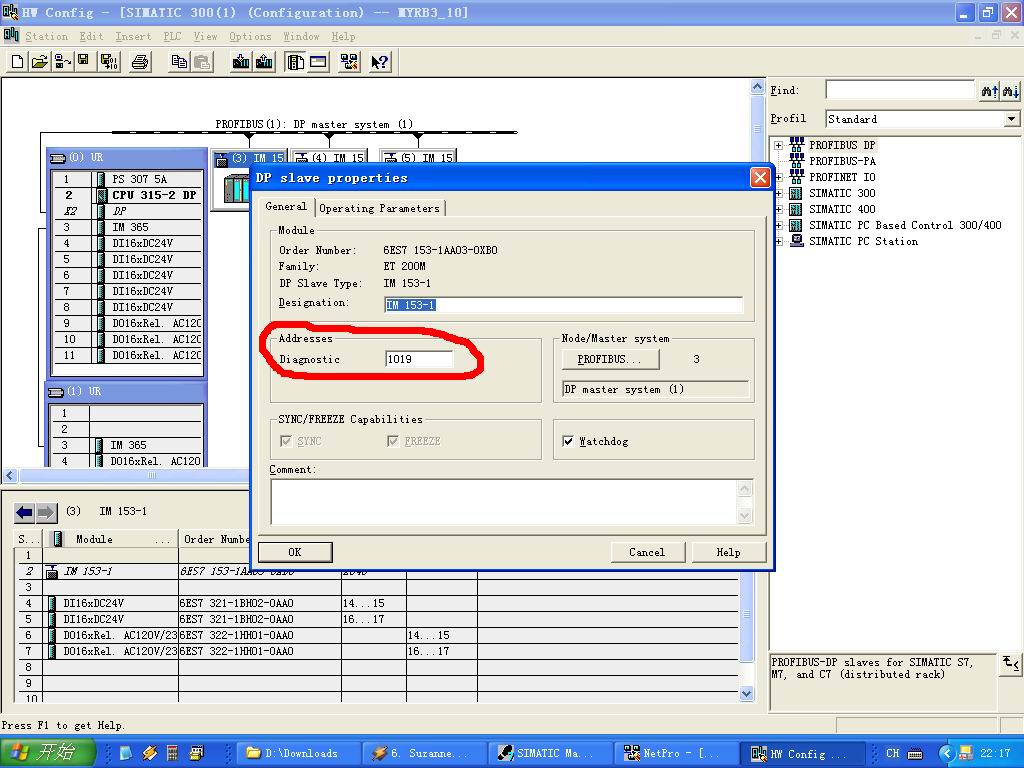Expand the SIMATIC 400 catalog node
Viewport: 1024px width, 768px height.
(778, 209)
